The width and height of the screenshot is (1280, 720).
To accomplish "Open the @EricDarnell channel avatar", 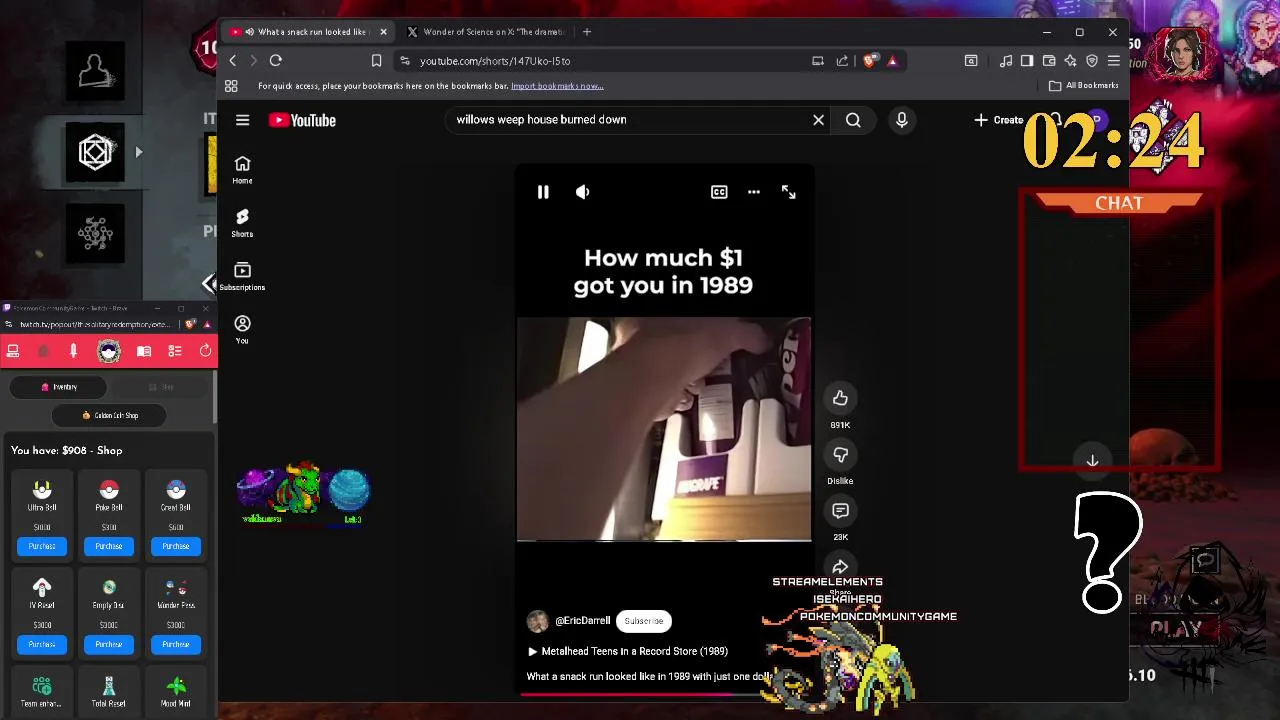I will (x=538, y=621).
